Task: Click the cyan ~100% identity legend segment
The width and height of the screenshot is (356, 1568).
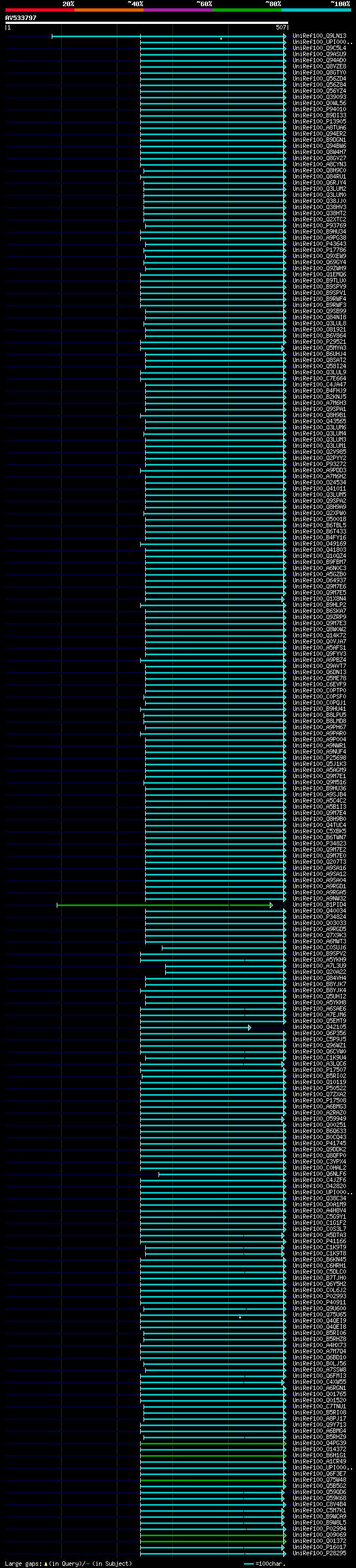Action: point(316,10)
